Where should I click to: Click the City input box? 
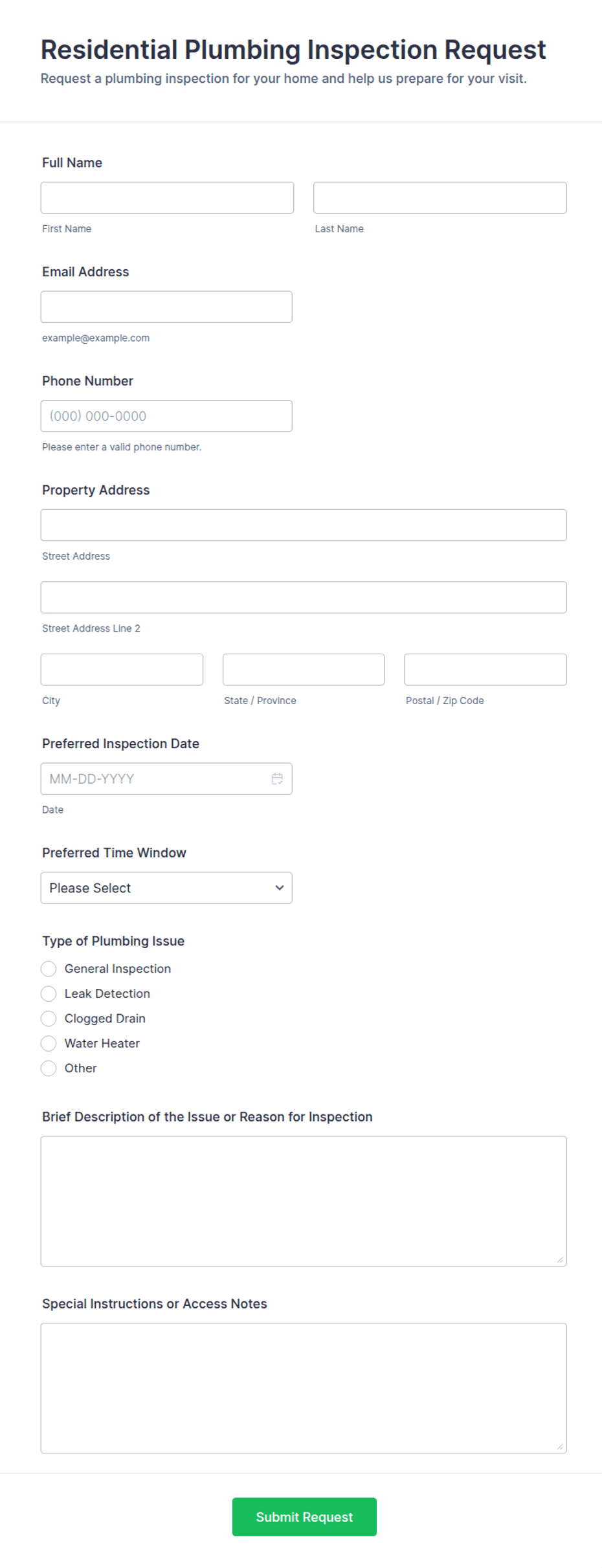tap(122, 670)
